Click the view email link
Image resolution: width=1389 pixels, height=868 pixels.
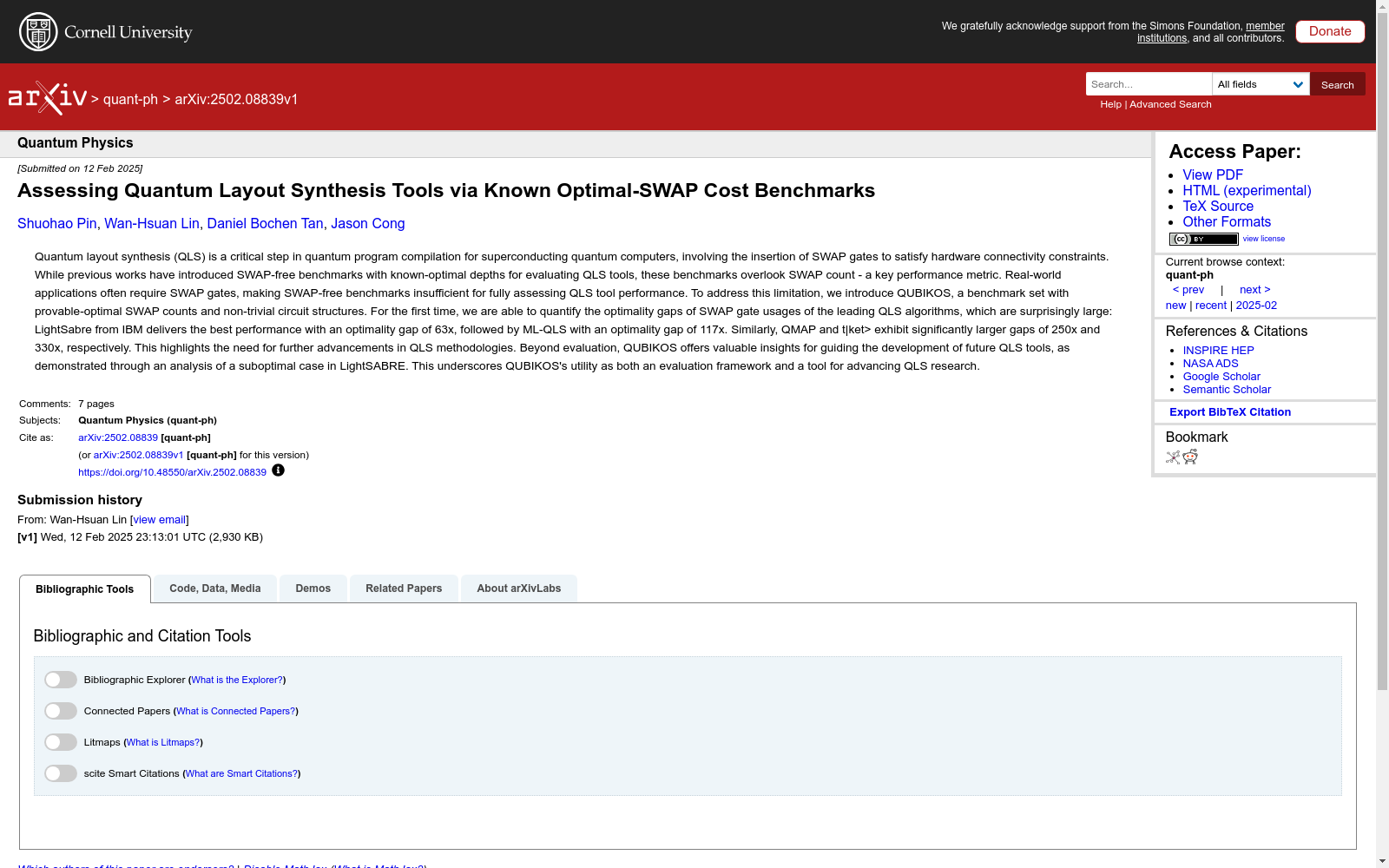click(x=159, y=520)
